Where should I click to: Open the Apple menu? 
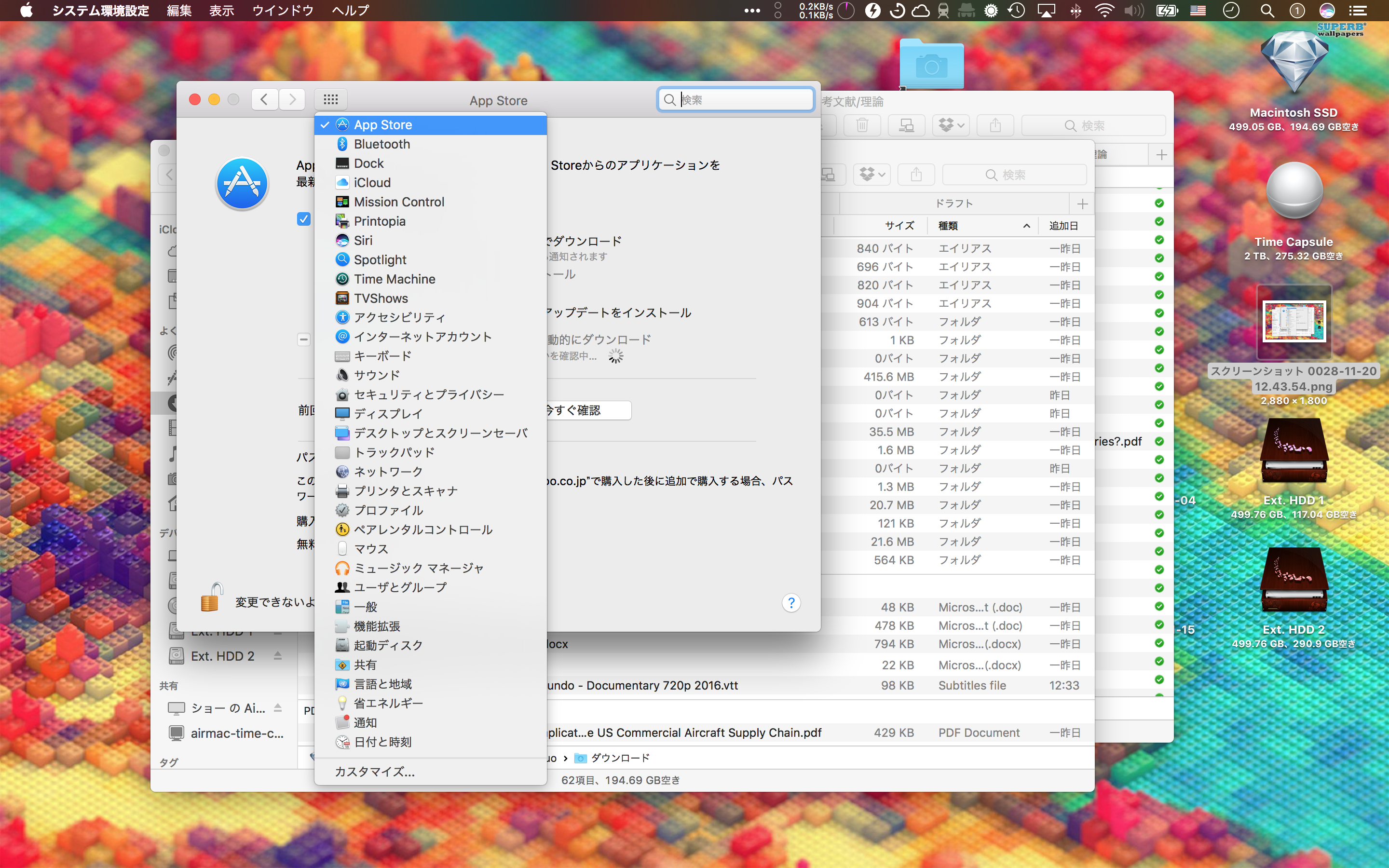(x=27, y=10)
